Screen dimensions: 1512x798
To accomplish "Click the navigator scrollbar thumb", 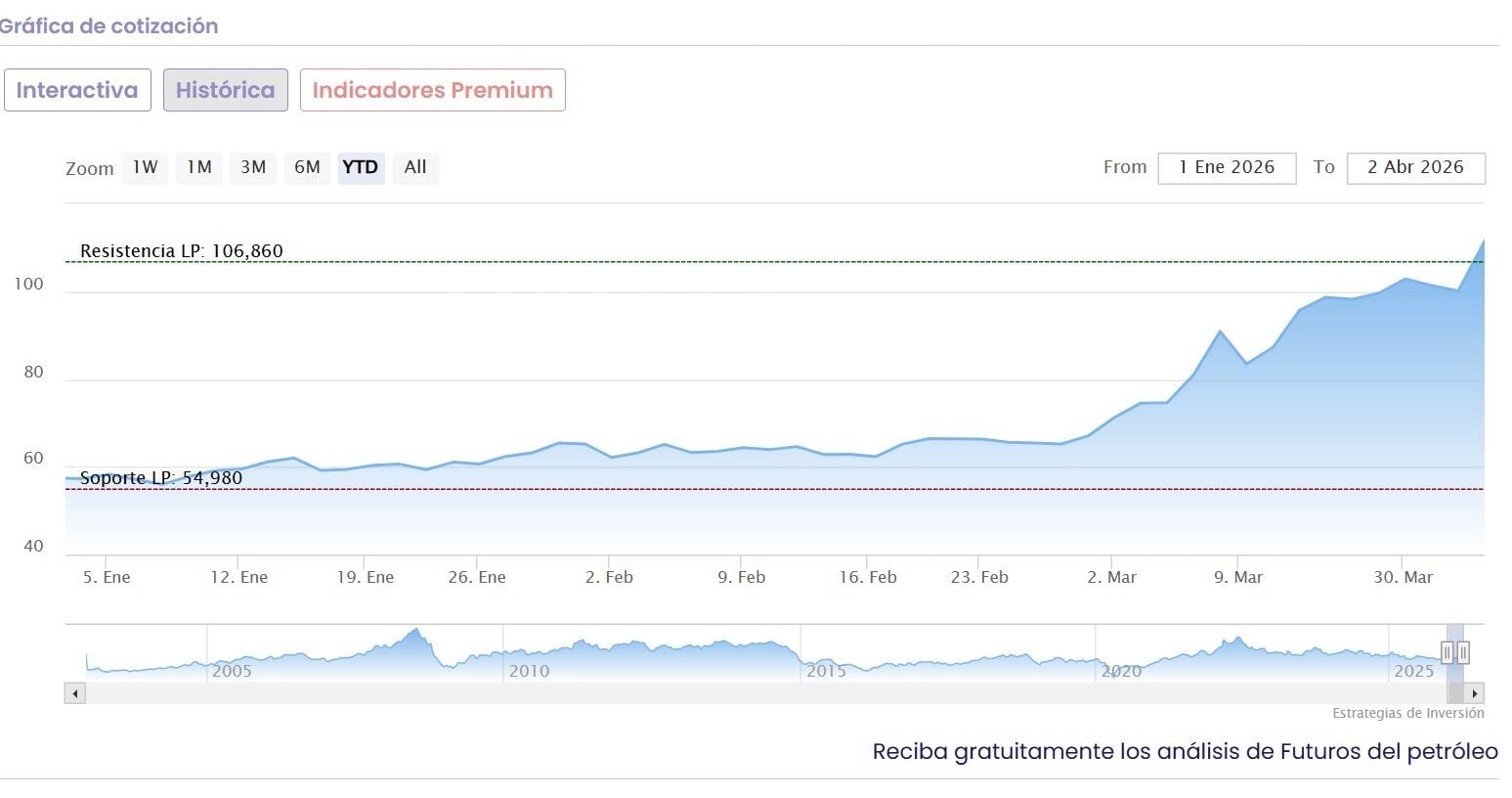I will pyautogui.click(x=1455, y=693).
